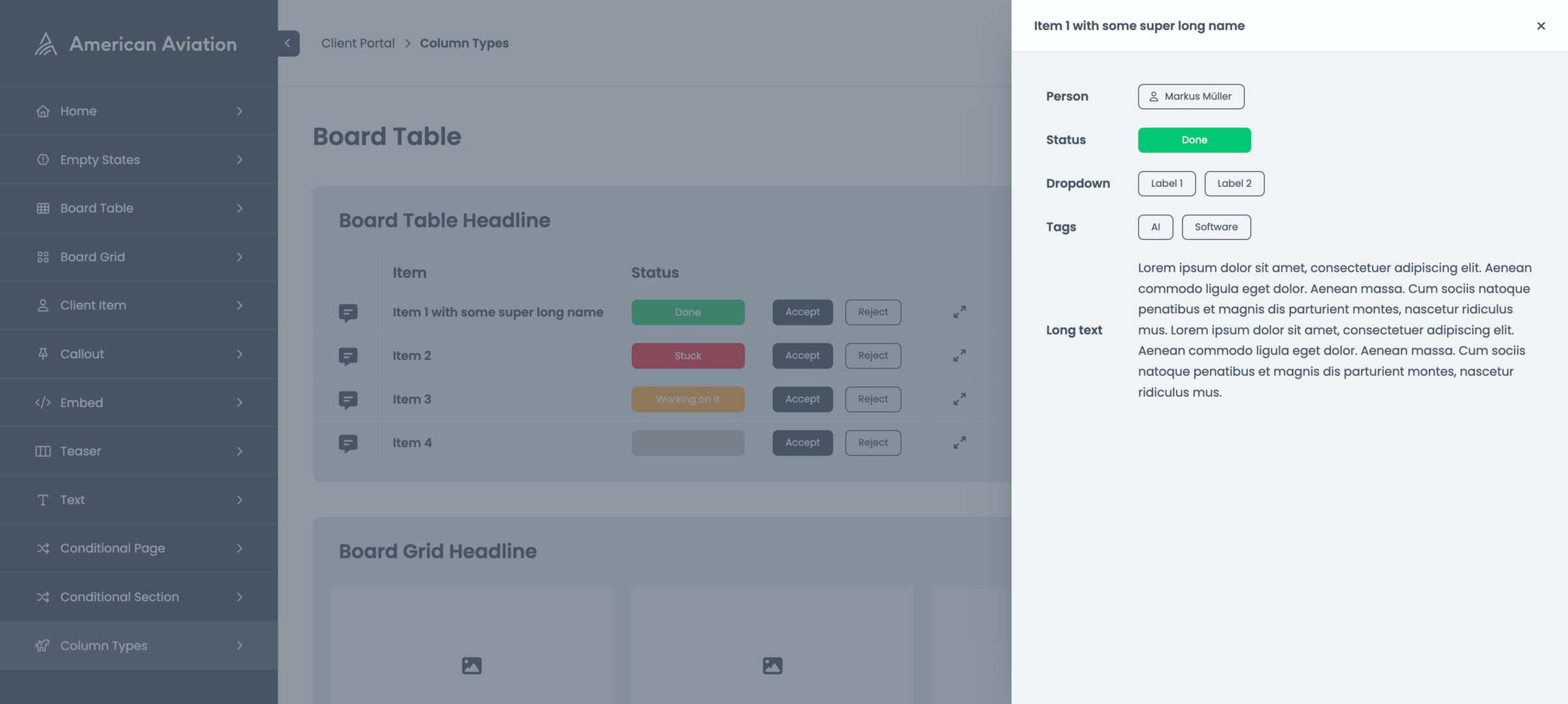Expand Item 3 with the expand arrows icon
The height and width of the screenshot is (704, 1568).
coord(959,399)
